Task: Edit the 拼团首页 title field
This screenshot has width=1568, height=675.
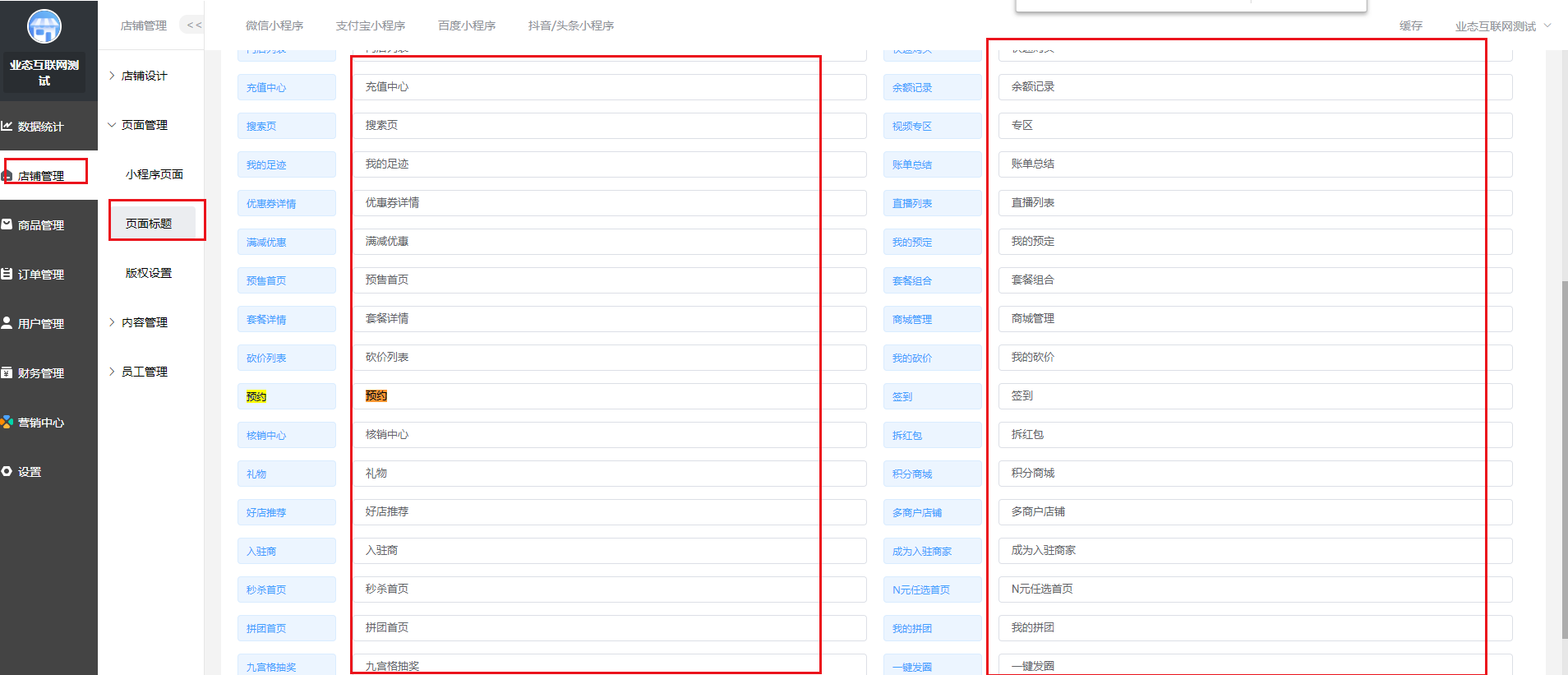Action: [610, 628]
